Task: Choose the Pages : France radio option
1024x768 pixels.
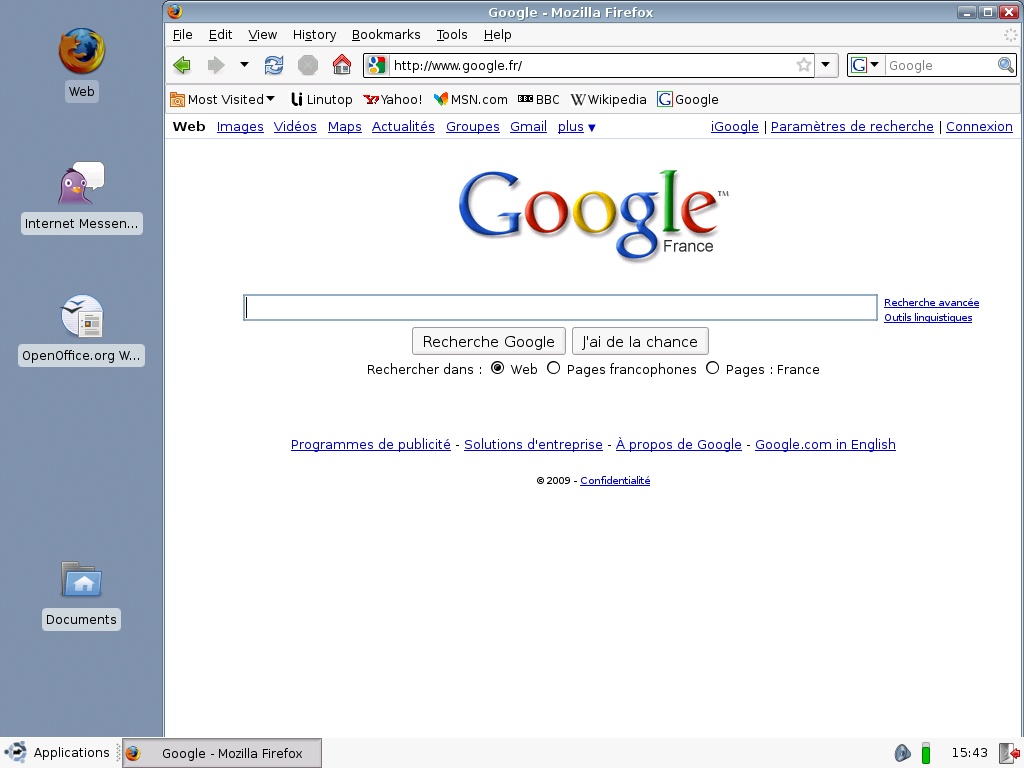Action: pos(712,368)
